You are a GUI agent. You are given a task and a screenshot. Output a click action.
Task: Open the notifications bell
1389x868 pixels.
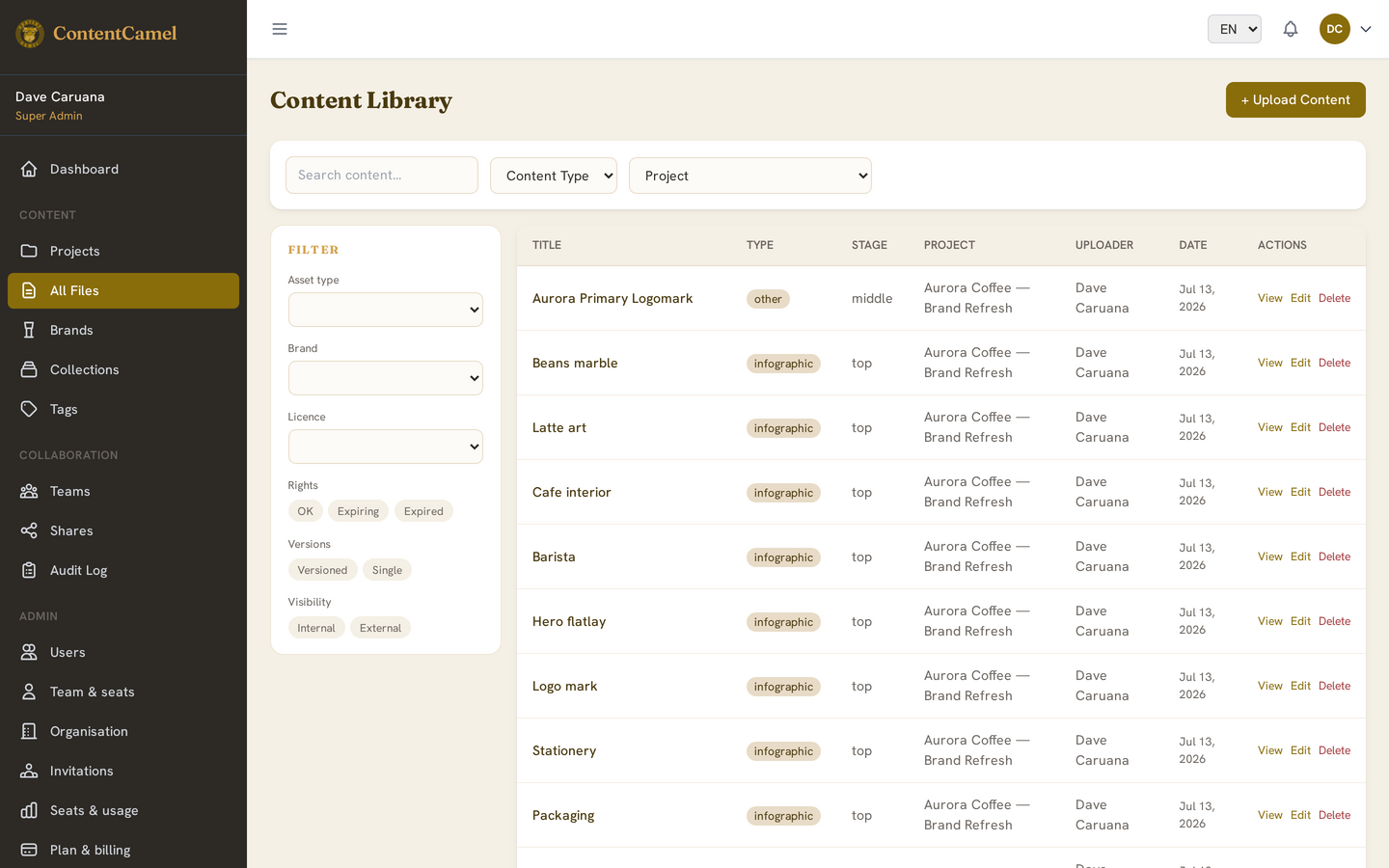point(1291,29)
